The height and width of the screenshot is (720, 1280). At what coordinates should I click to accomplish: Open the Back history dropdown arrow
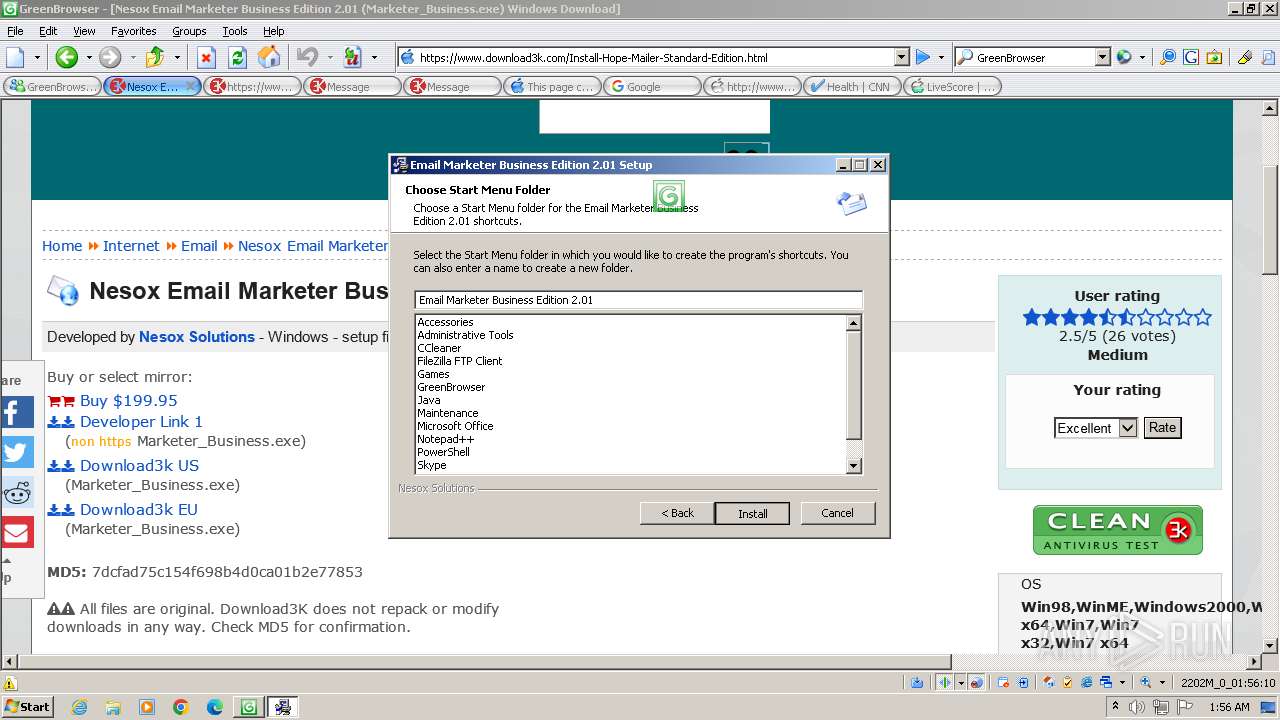(x=88, y=58)
